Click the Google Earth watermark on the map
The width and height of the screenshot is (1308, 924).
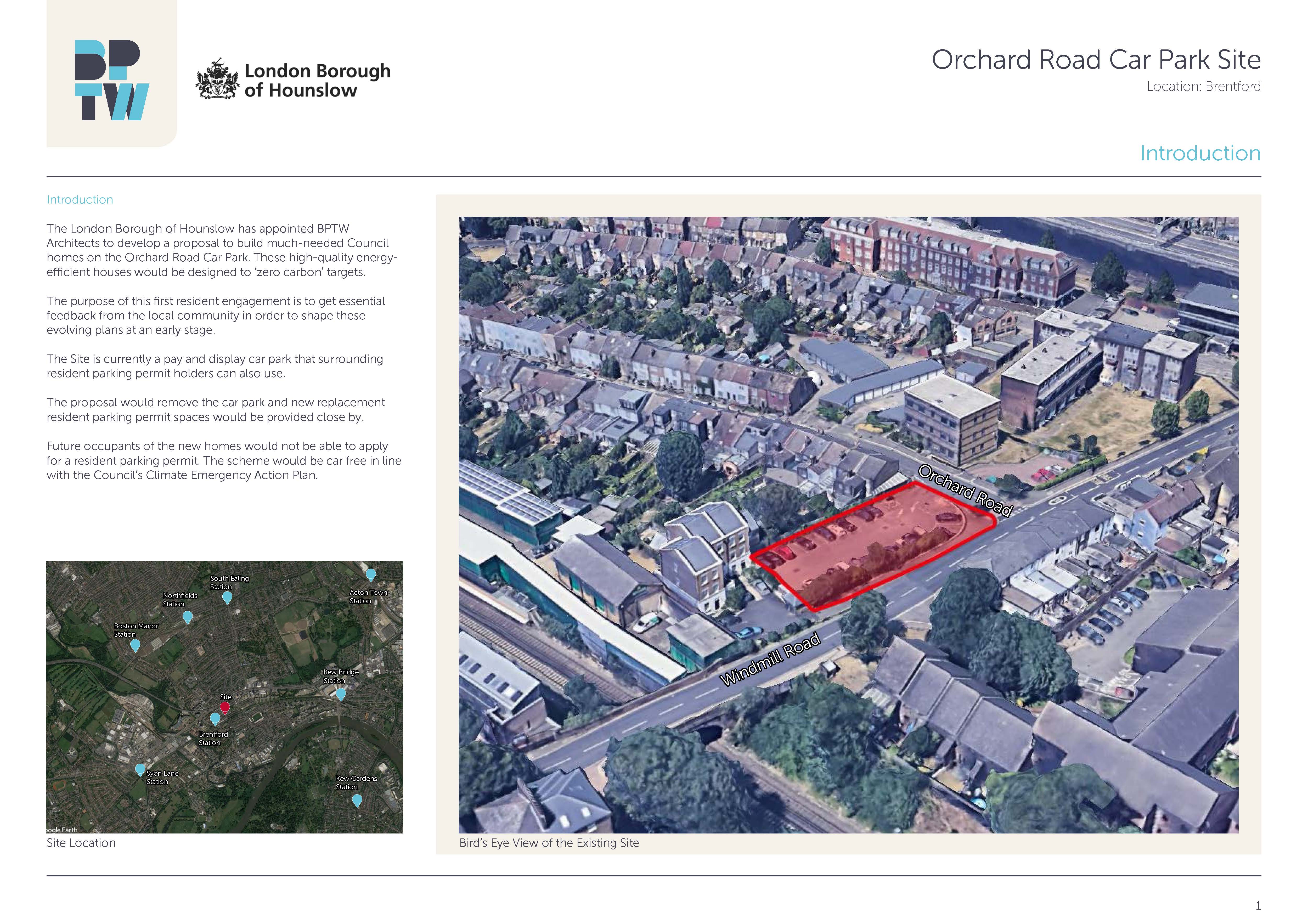click(61, 830)
